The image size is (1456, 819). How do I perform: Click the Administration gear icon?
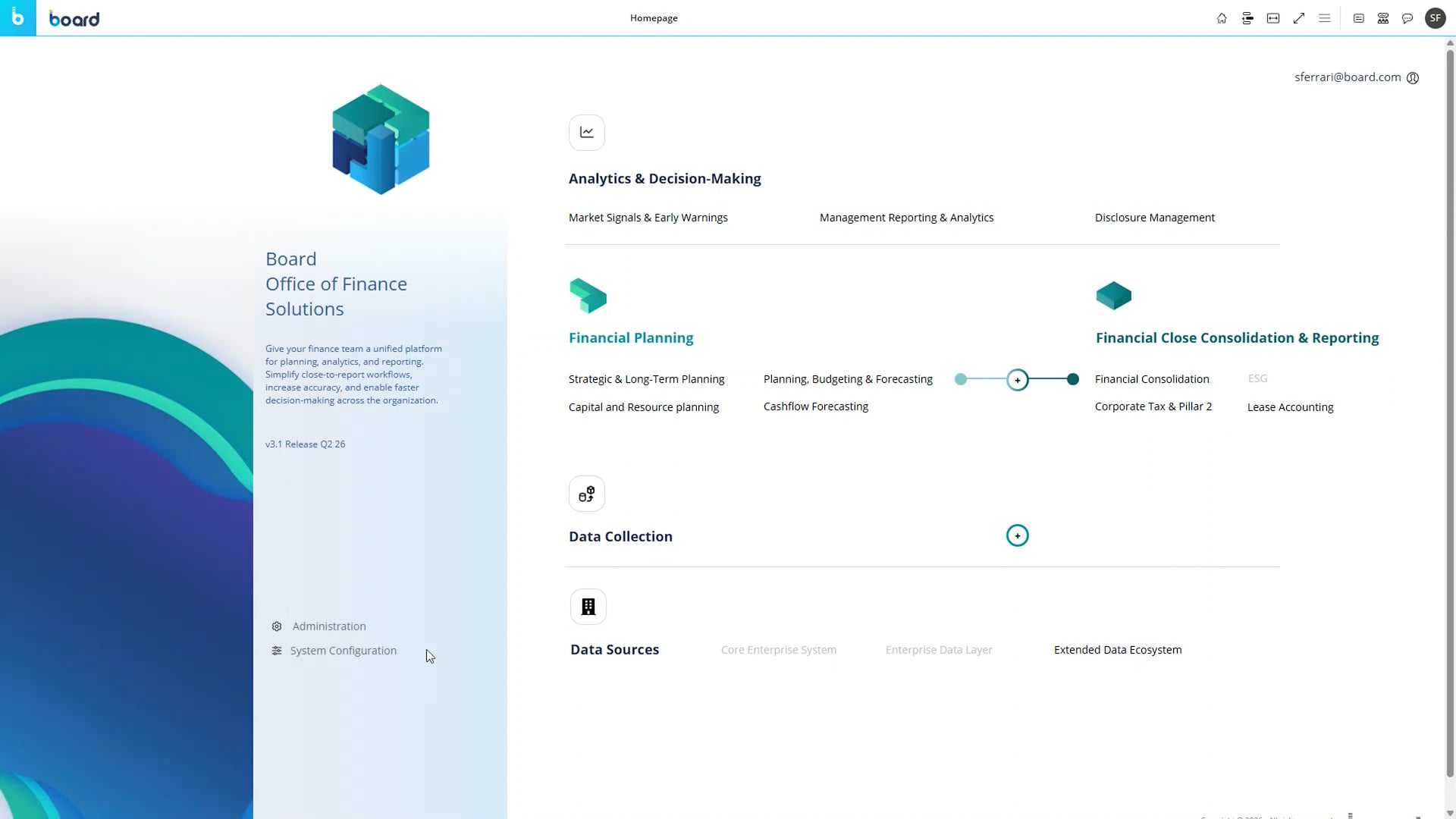[277, 626]
